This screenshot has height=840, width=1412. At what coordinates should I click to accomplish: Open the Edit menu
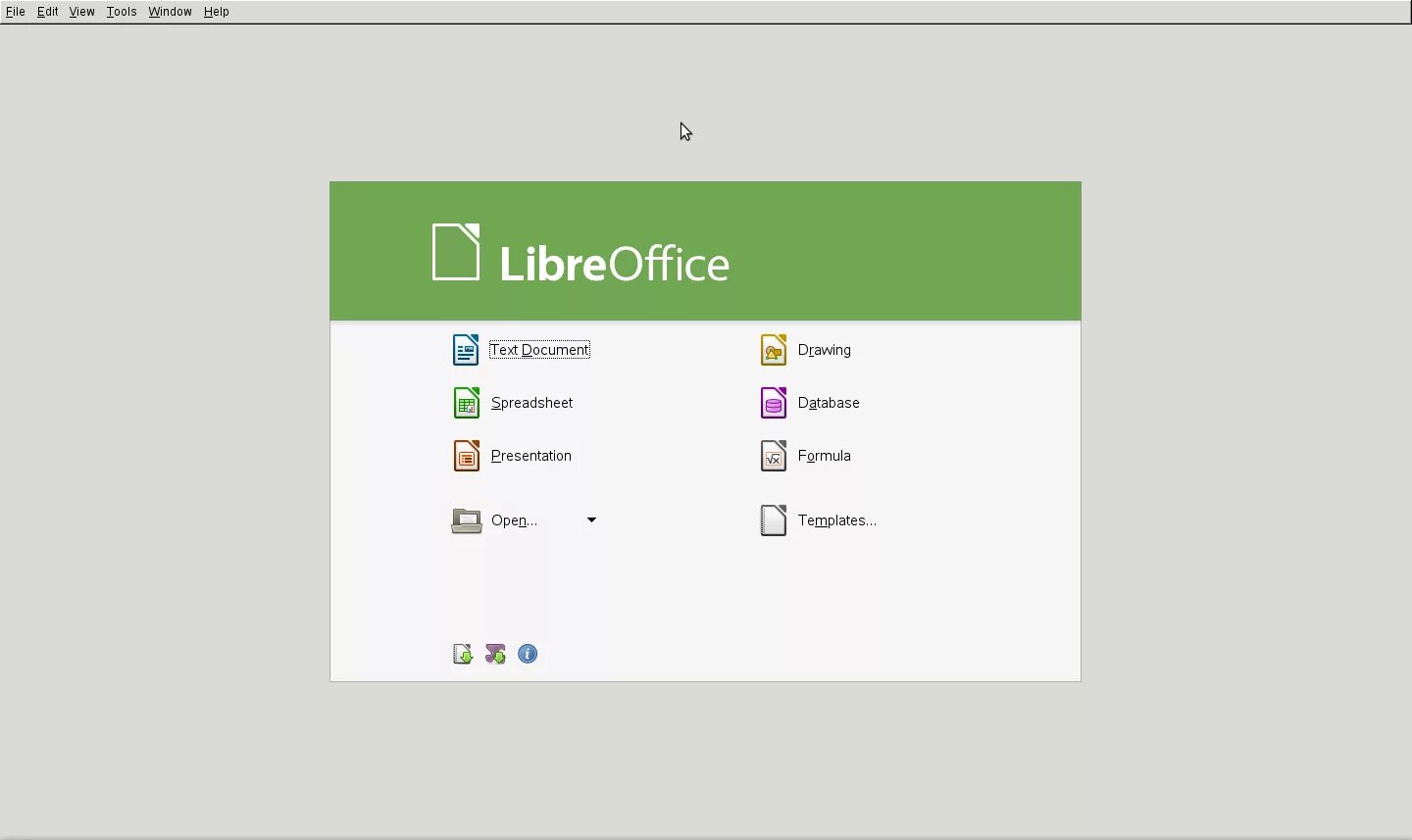[47, 12]
